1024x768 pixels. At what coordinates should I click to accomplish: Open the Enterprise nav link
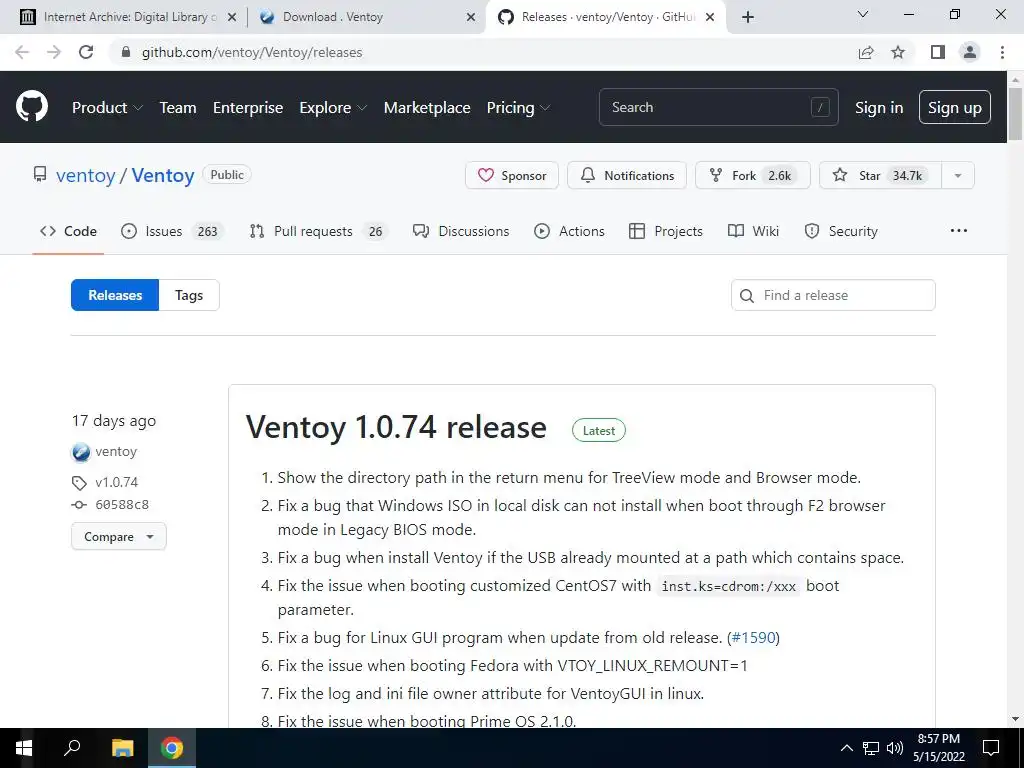tap(248, 107)
